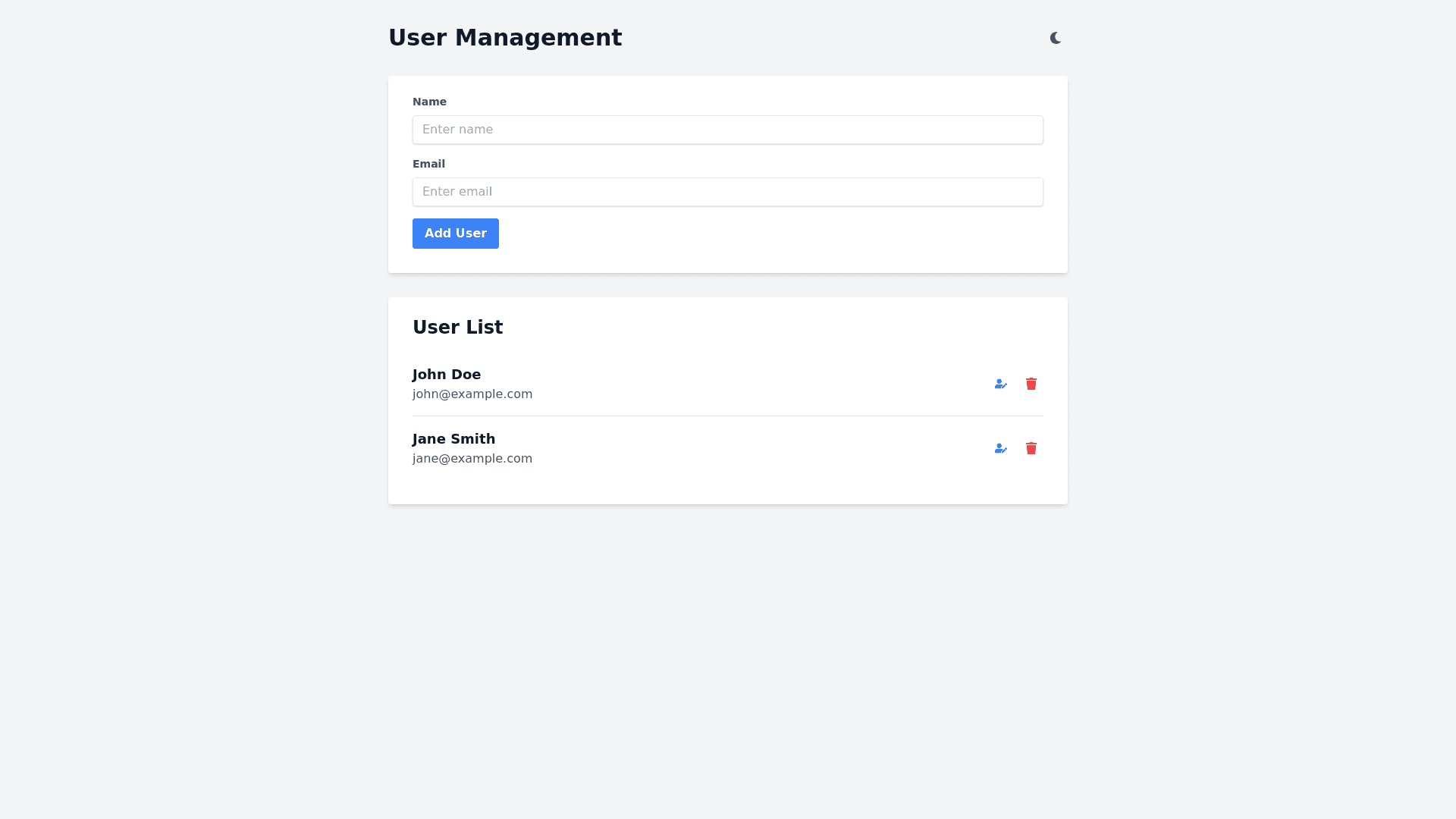Image resolution: width=1456 pixels, height=819 pixels.
Task: Click the john@example.com email text
Action: point(472,394)
